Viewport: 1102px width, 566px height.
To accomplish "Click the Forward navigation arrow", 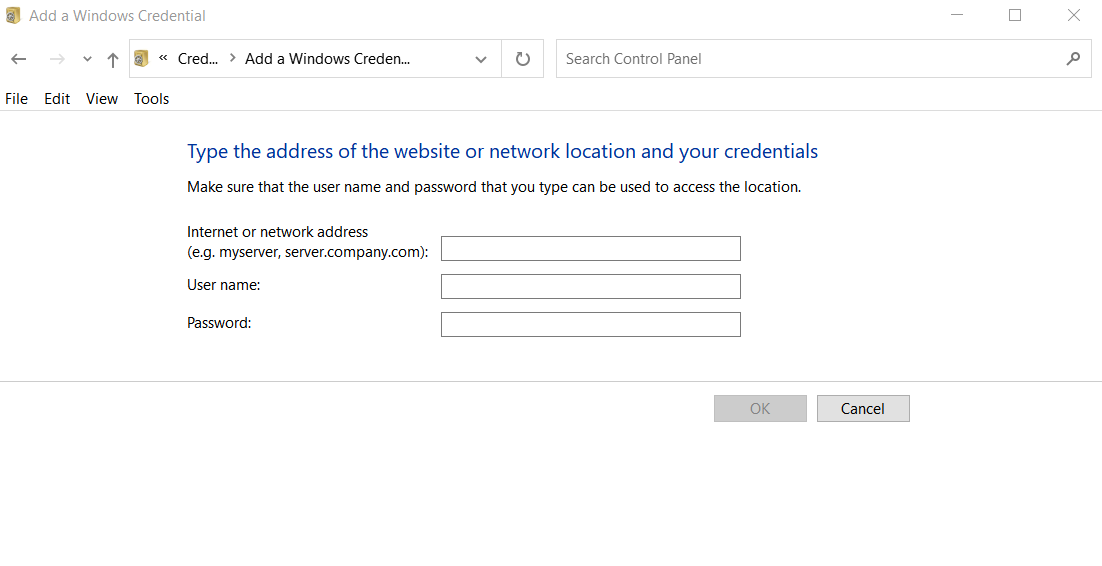I will point(57,59).
